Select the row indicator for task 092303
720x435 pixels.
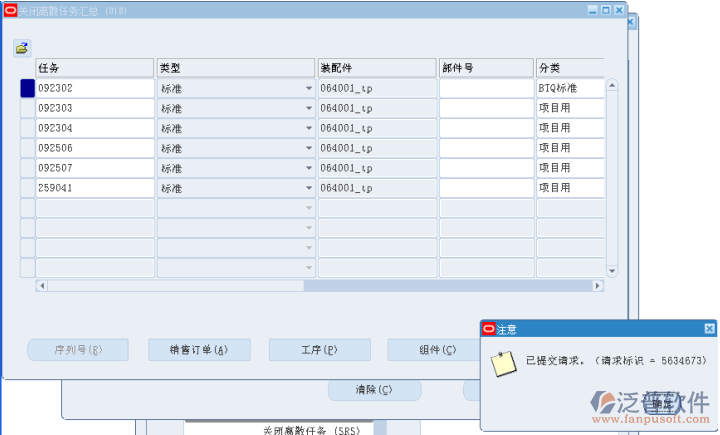[27, 108]
